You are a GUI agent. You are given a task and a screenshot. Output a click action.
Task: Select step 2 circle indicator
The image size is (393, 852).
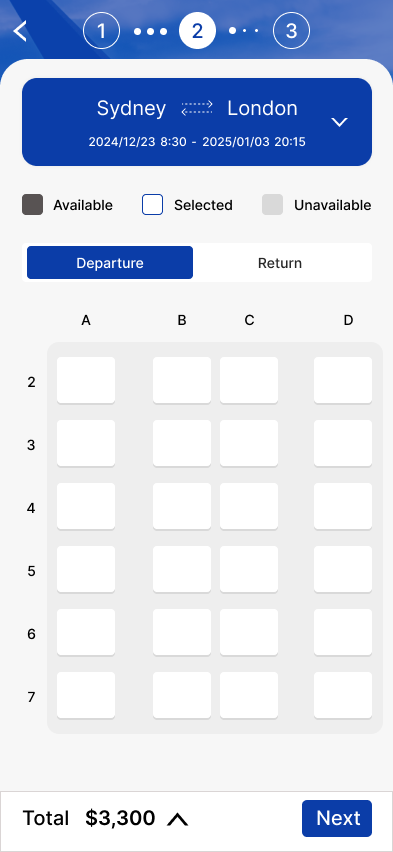[x=197, y=31]
